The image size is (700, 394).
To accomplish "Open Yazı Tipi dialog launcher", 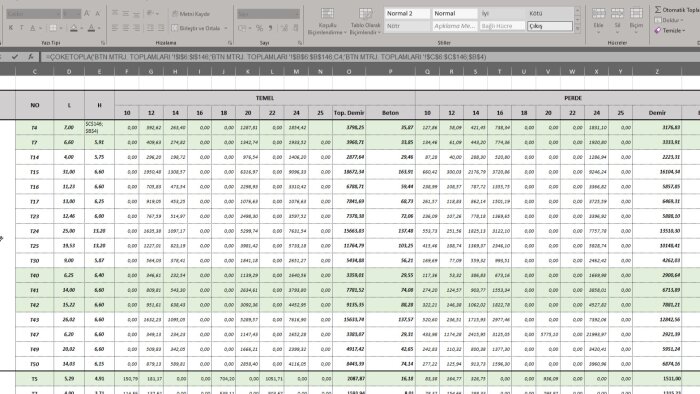I will pyautogui.click(x=103, y=43).
